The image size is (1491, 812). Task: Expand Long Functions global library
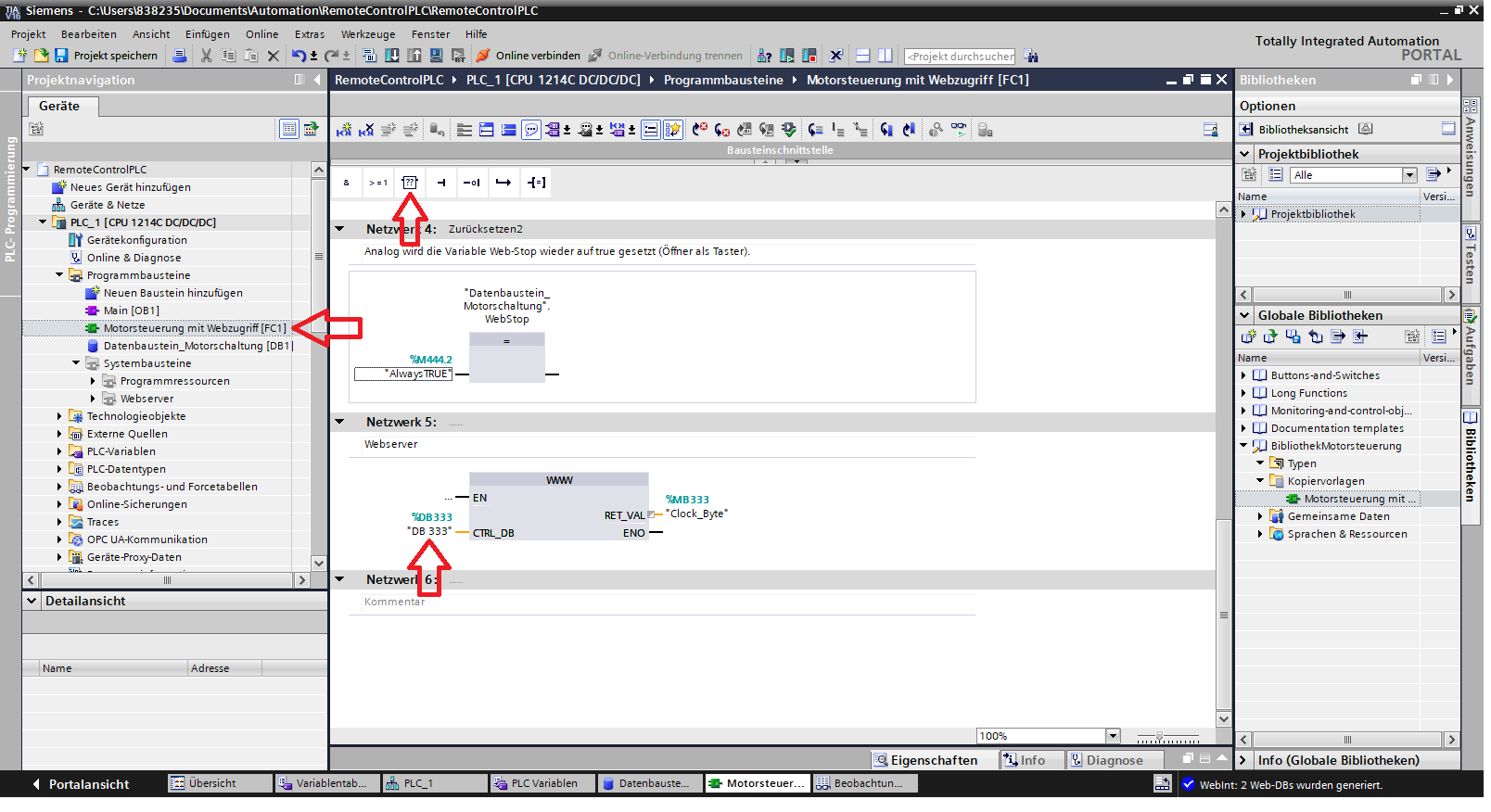[1244, 393]
